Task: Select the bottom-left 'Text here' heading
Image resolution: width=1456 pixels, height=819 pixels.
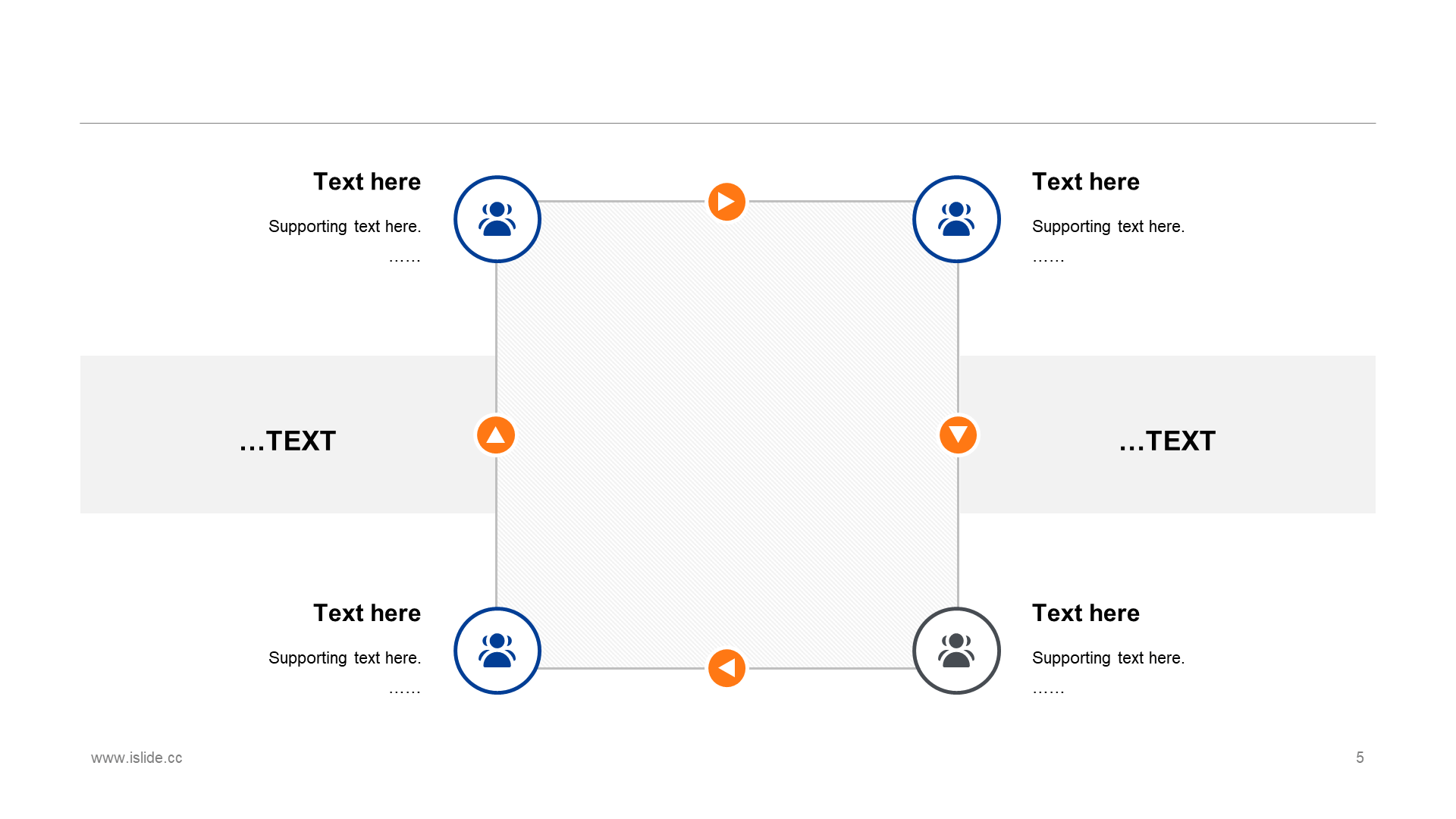Action: click(x=367, y=613)
